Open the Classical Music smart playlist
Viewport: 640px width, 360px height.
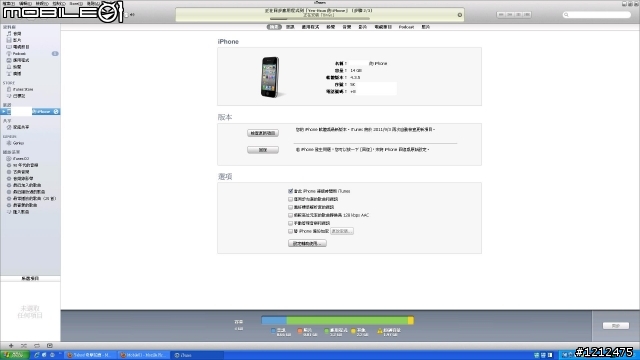(x=20, y=172)
